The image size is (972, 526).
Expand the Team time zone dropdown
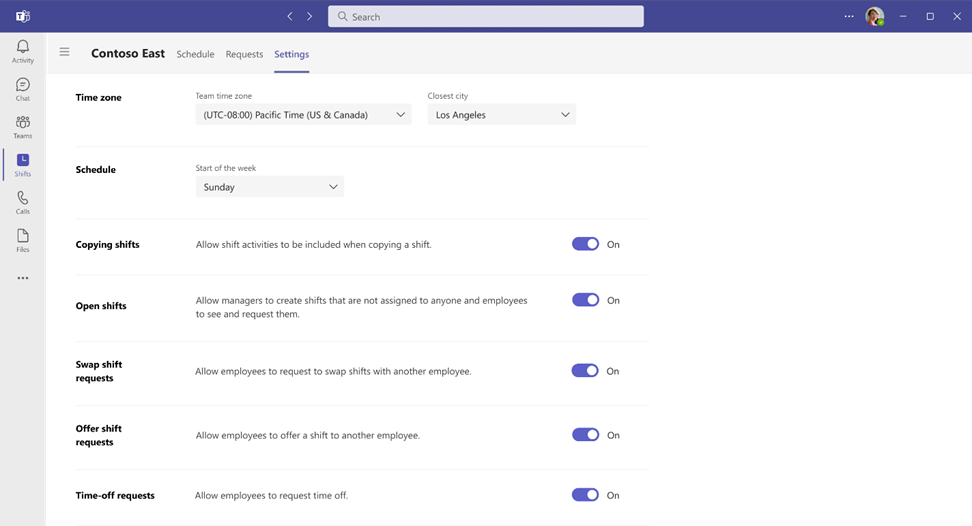pyautogui.click(x=304, y=115)
